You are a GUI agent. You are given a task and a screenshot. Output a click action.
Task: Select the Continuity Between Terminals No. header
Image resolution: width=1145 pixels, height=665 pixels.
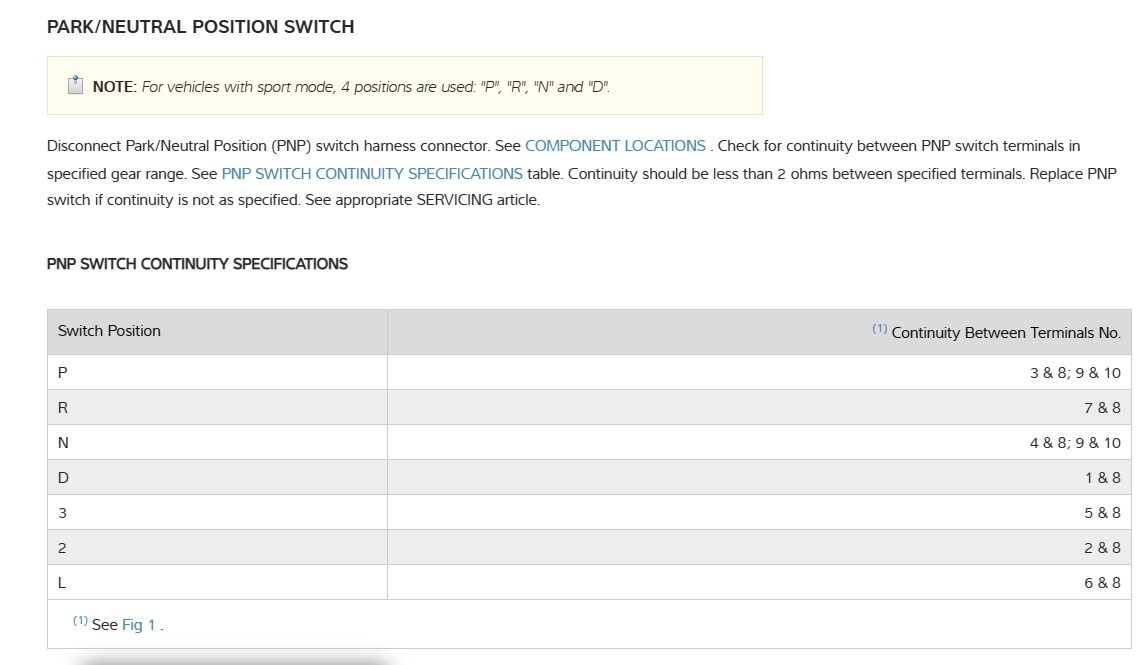click(1005, 333)
